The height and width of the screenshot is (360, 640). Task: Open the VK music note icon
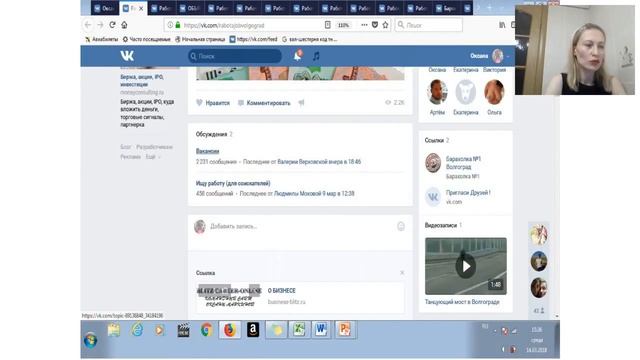pyautogui.click(x=316, y=56)
